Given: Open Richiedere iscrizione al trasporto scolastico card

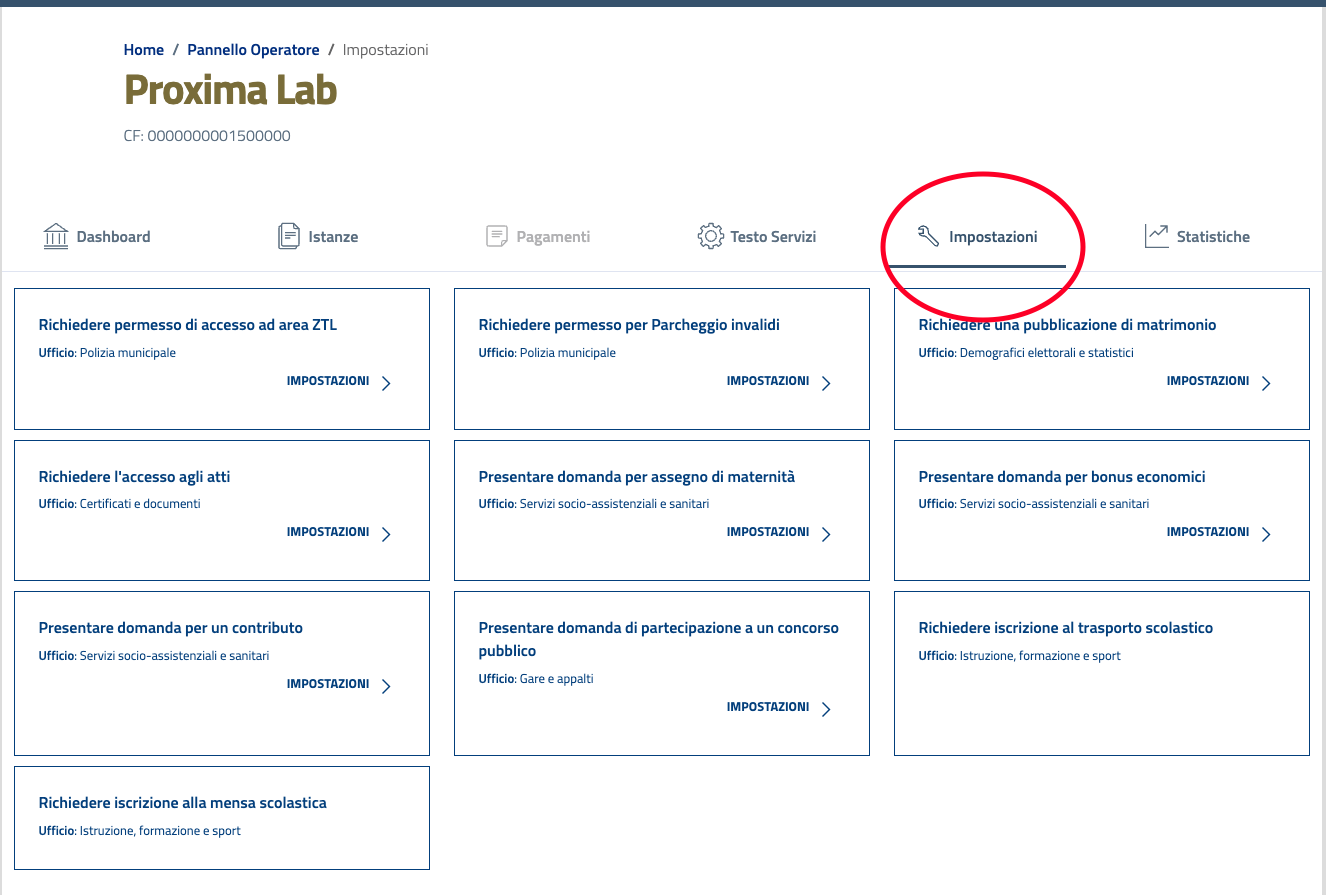Looking at the screenshot, I should pyautogui.click(x=1065, y=628).
